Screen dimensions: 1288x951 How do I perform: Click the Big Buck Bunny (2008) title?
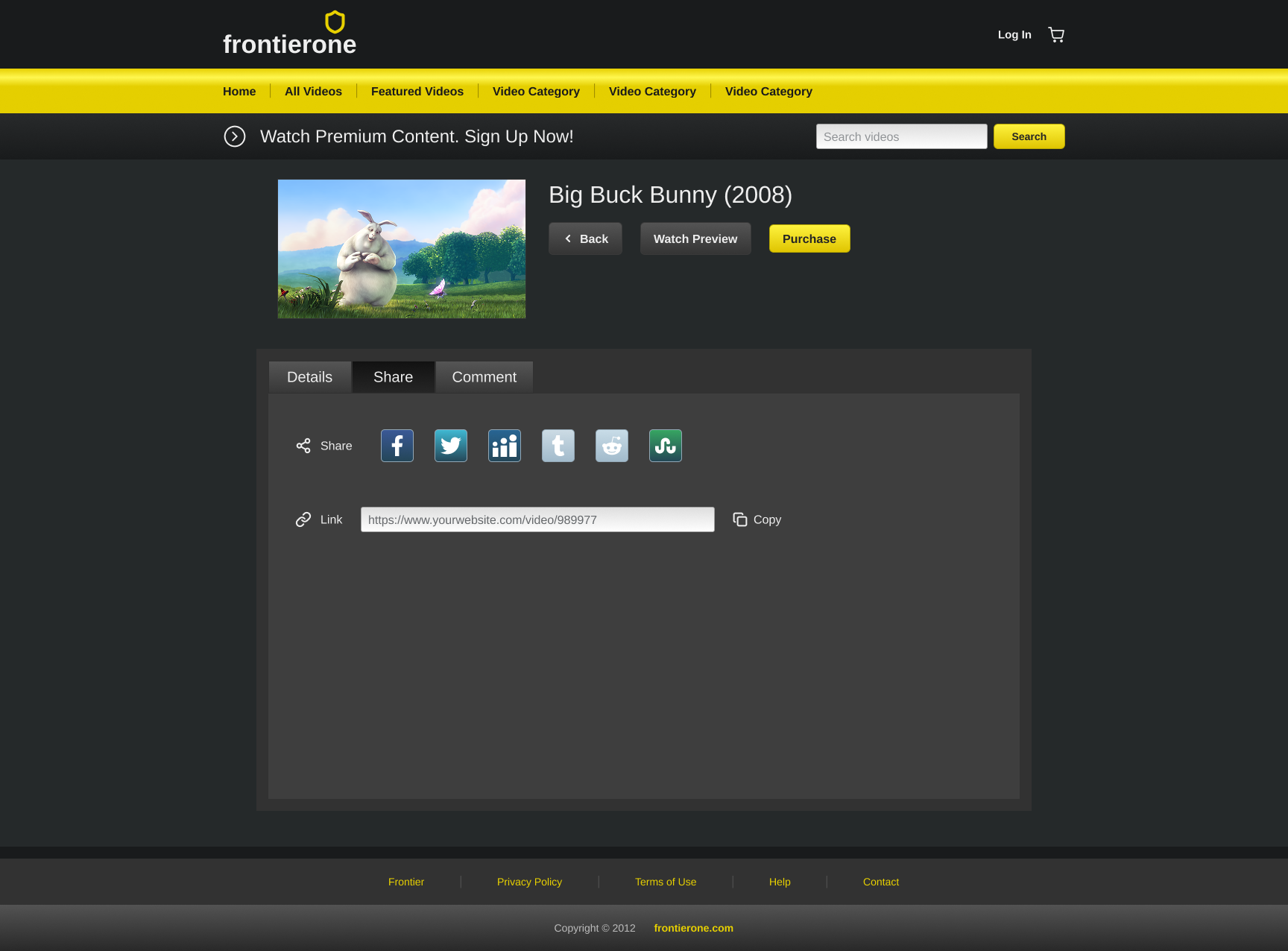tap(670, 195)
